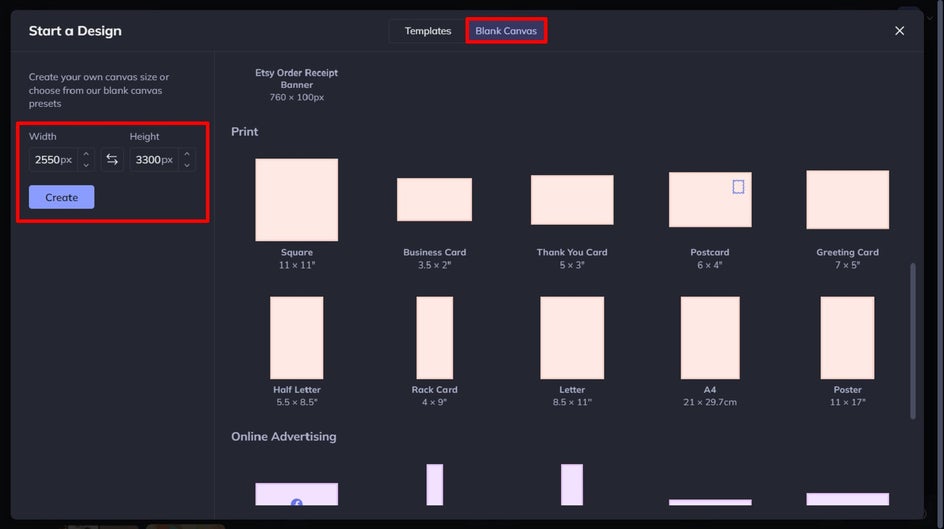Image resolution: width=944 pixels, height=529 pixels.
Task: Choose the Greeting Card preset thumbnail
Action: pos(847,200)
